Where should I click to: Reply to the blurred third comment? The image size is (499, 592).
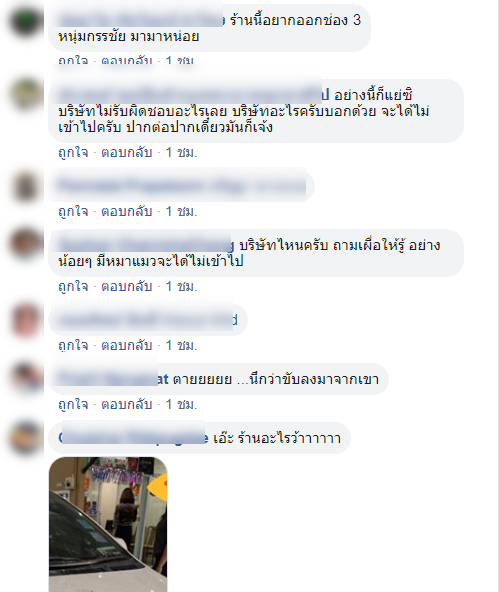(x=127, y=211)
